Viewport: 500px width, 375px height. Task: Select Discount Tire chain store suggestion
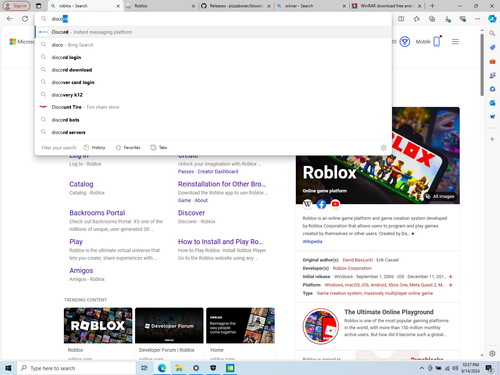(213, 107)
